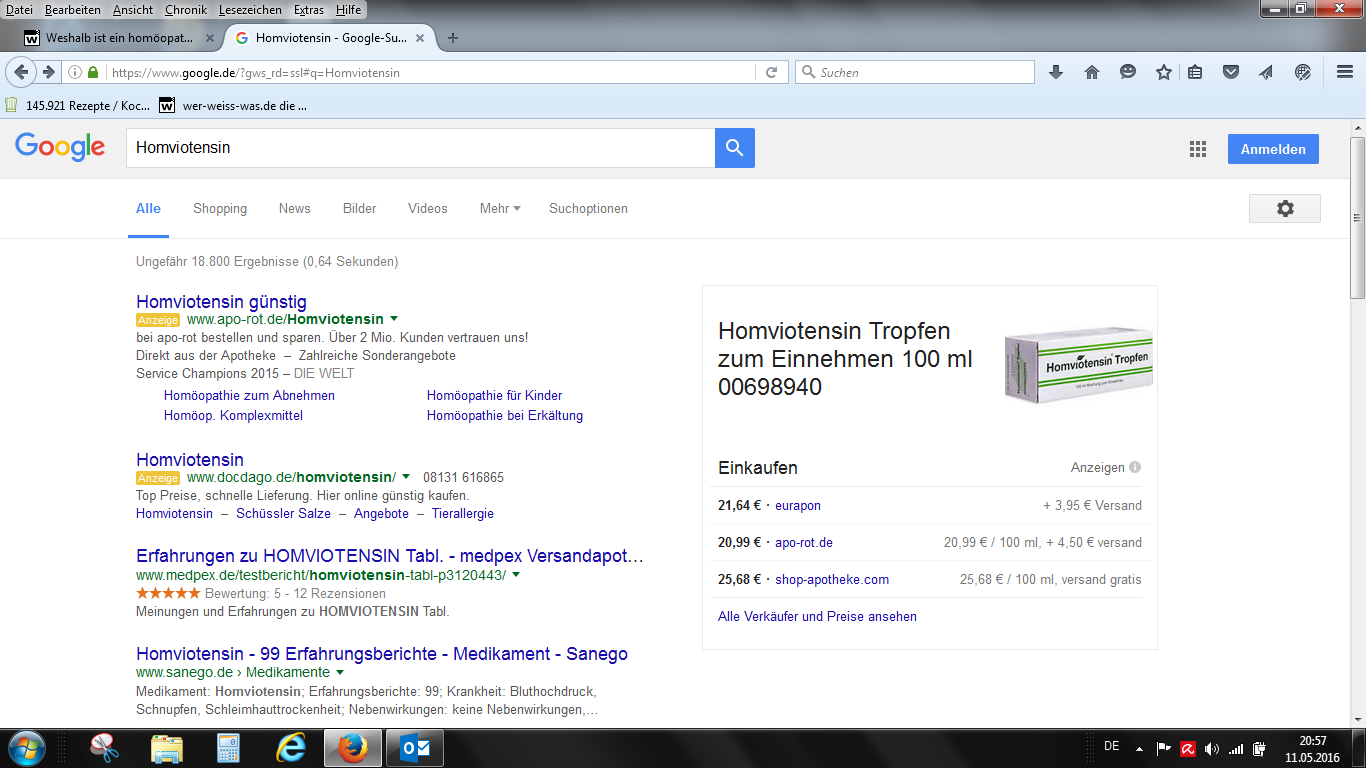Image resolution: width=1366 pixels, height=768 pixels.
Task: Open Windows Explorer from the taskbar
Action: pos(167,748)
